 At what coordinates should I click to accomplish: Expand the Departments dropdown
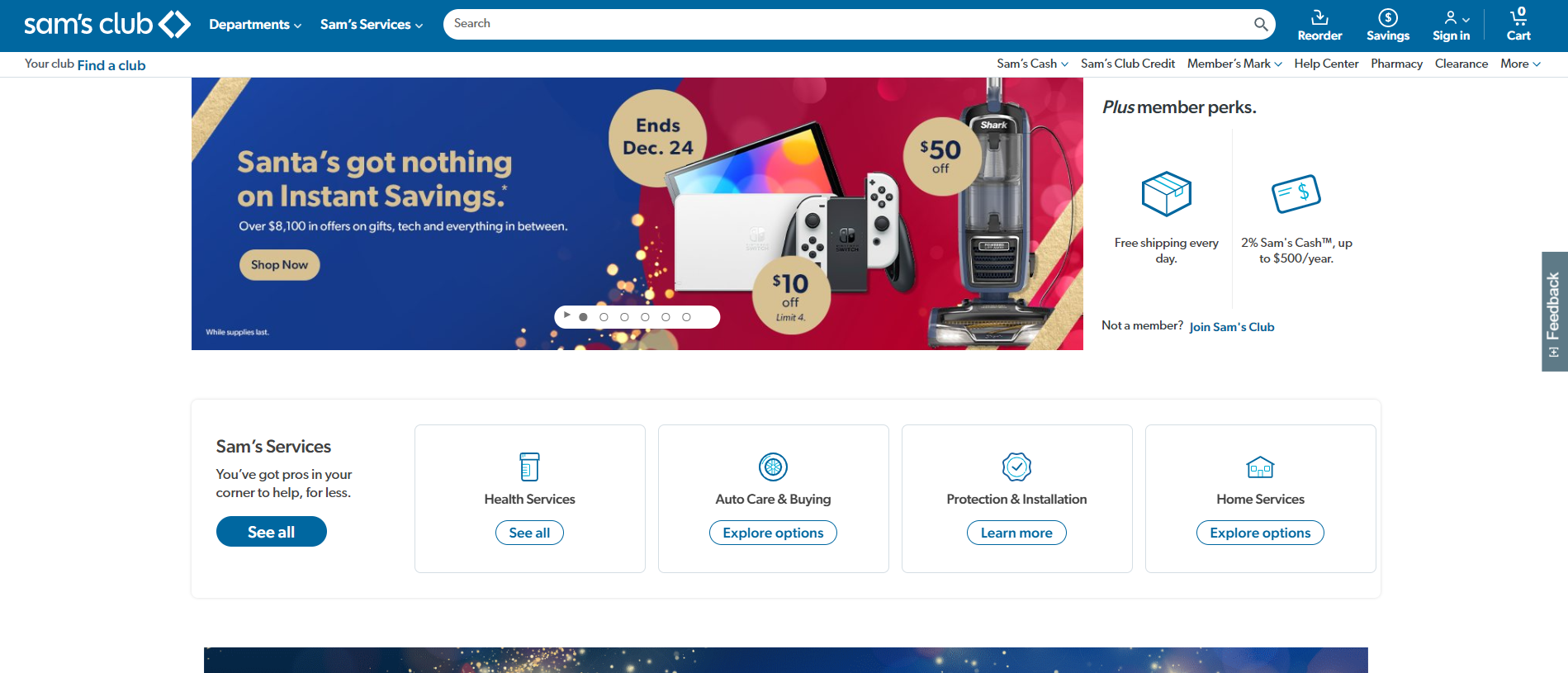[x=255, y=25]
